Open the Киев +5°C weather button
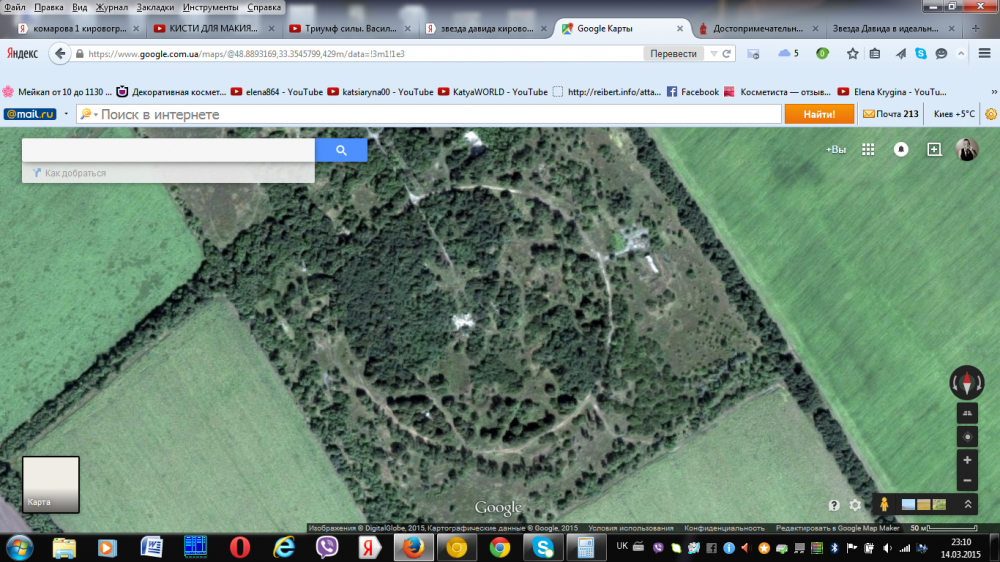Image resolution: width=1000 pixels, height=562 pixels. click(954, 114)
